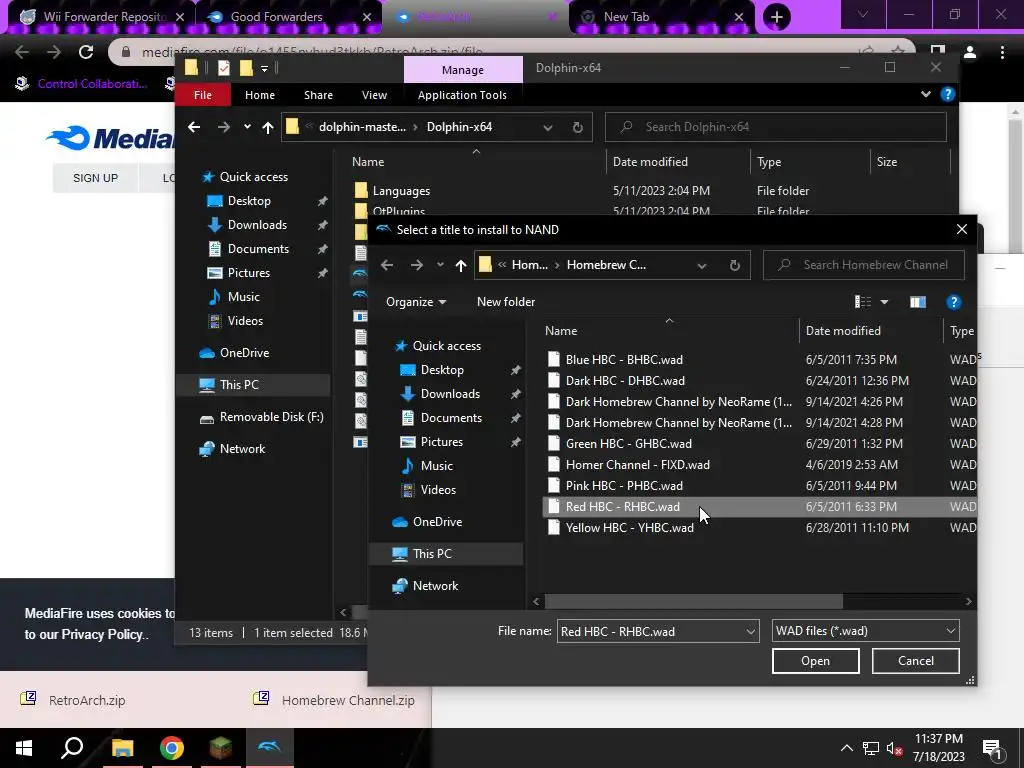Refresh the Dolphin-x64 Explorer folder
1024x768 pixels.
[x=577, y=127]
